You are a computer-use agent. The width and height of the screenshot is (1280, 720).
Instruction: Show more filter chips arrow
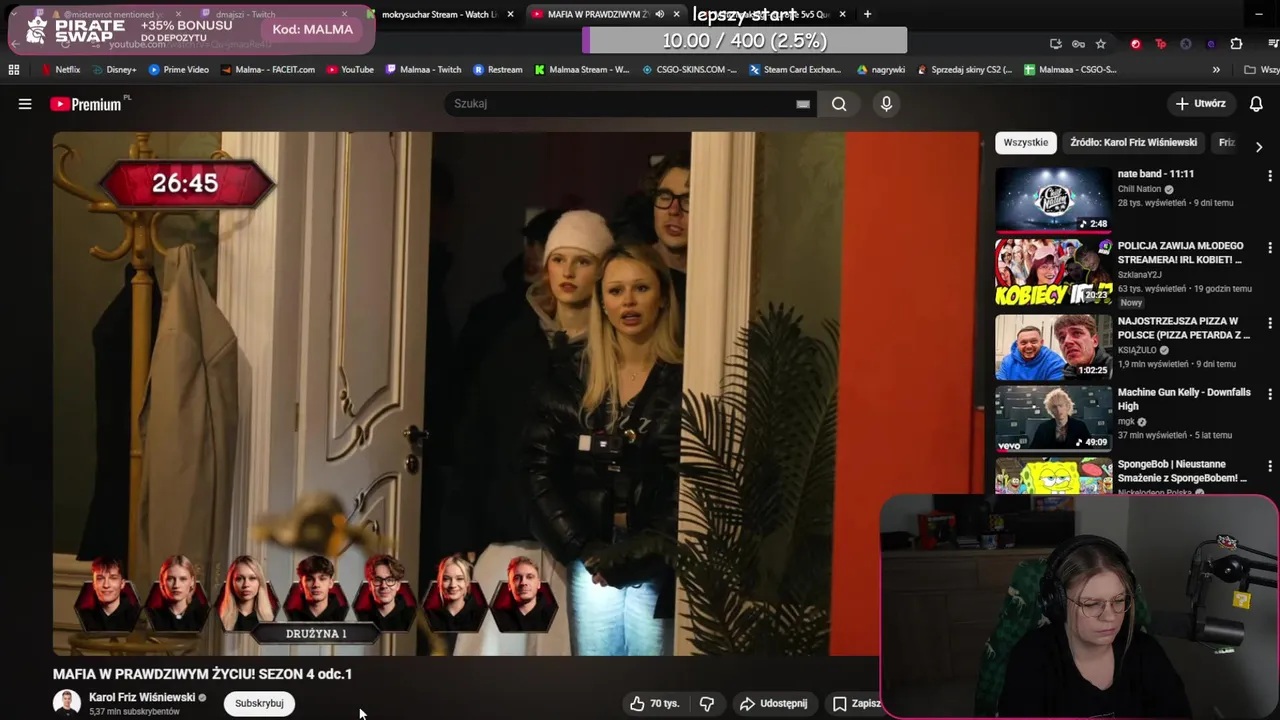(1258, 146)
